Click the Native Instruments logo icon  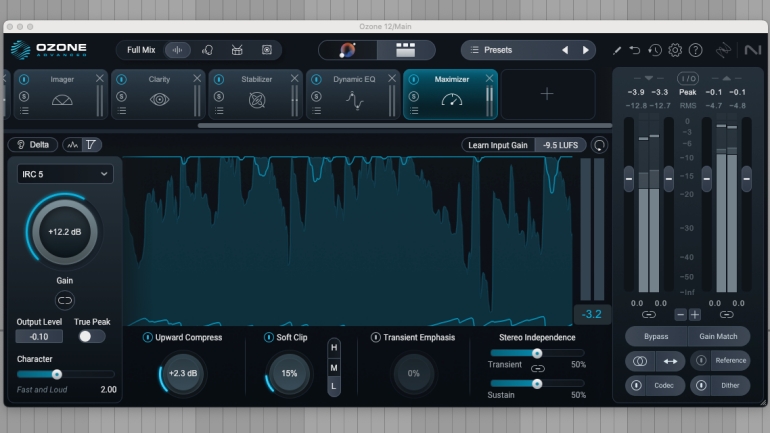752,50
